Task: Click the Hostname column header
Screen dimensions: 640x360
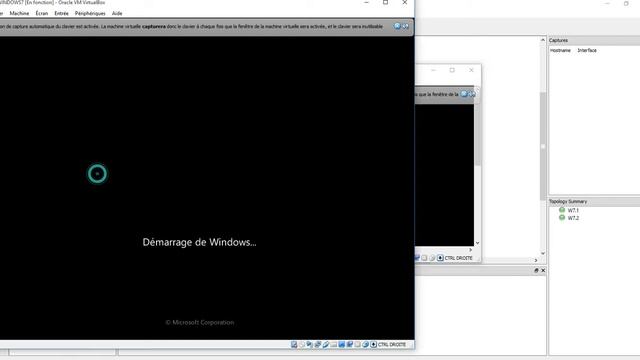Action: point(560,50)
